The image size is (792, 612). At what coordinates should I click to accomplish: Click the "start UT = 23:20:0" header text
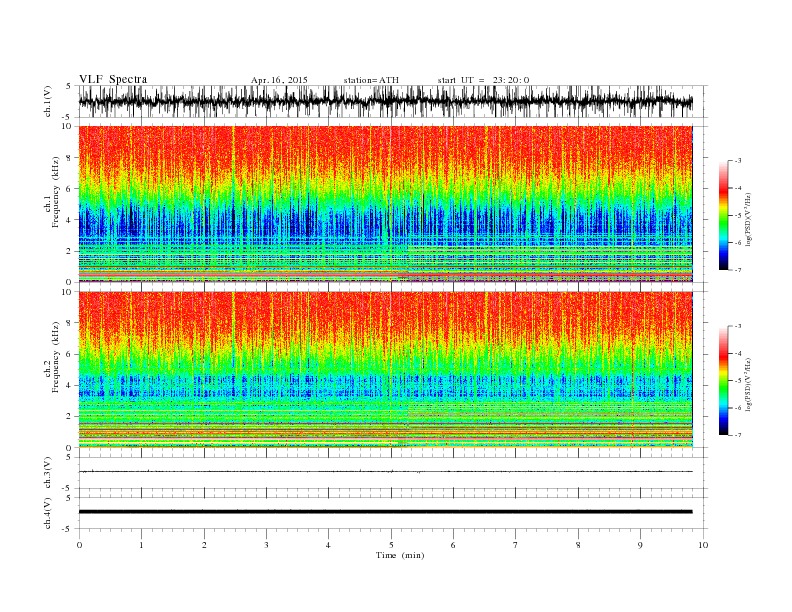(x=483, y=80)
